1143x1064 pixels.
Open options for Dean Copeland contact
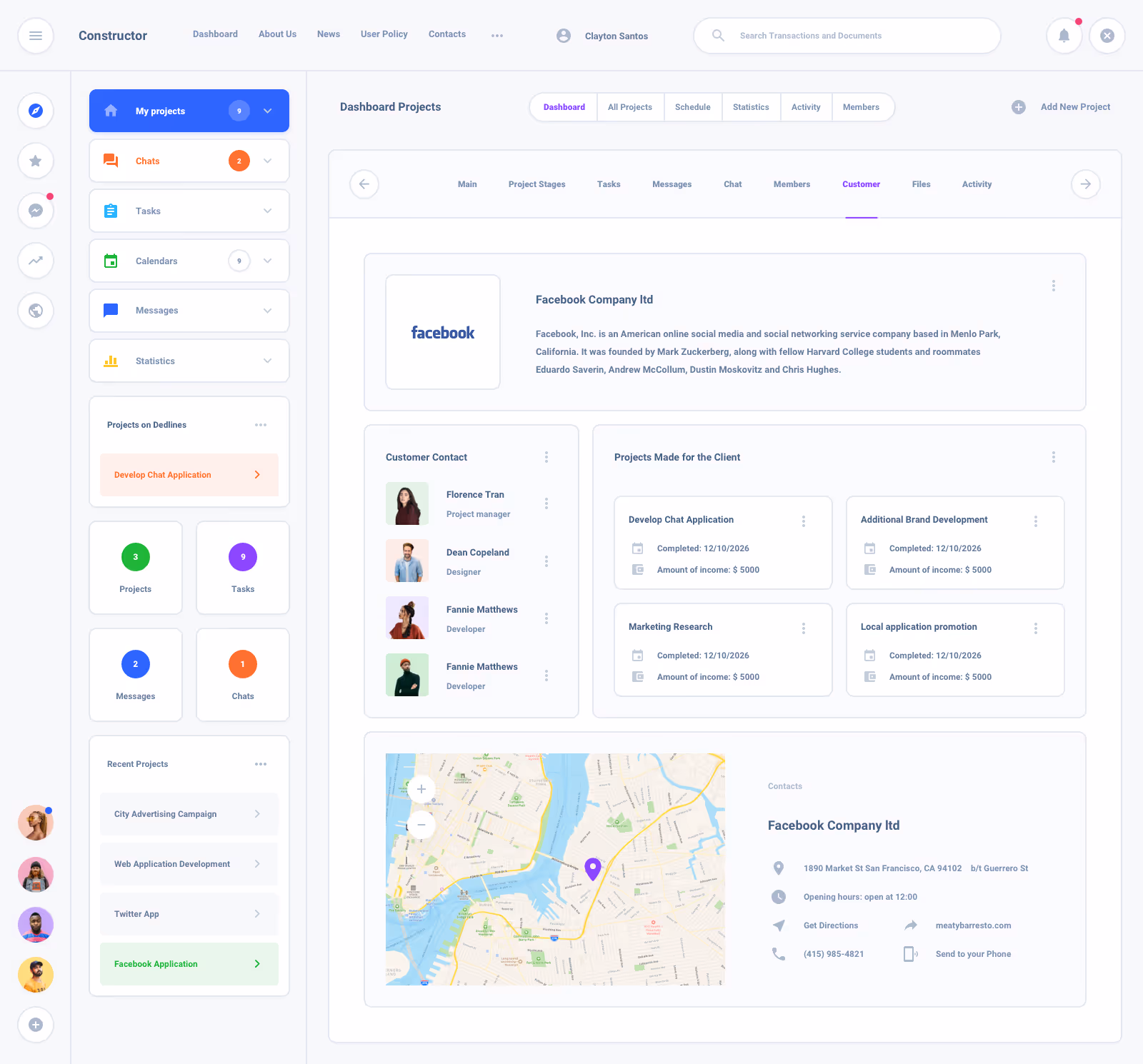point(546,561)
